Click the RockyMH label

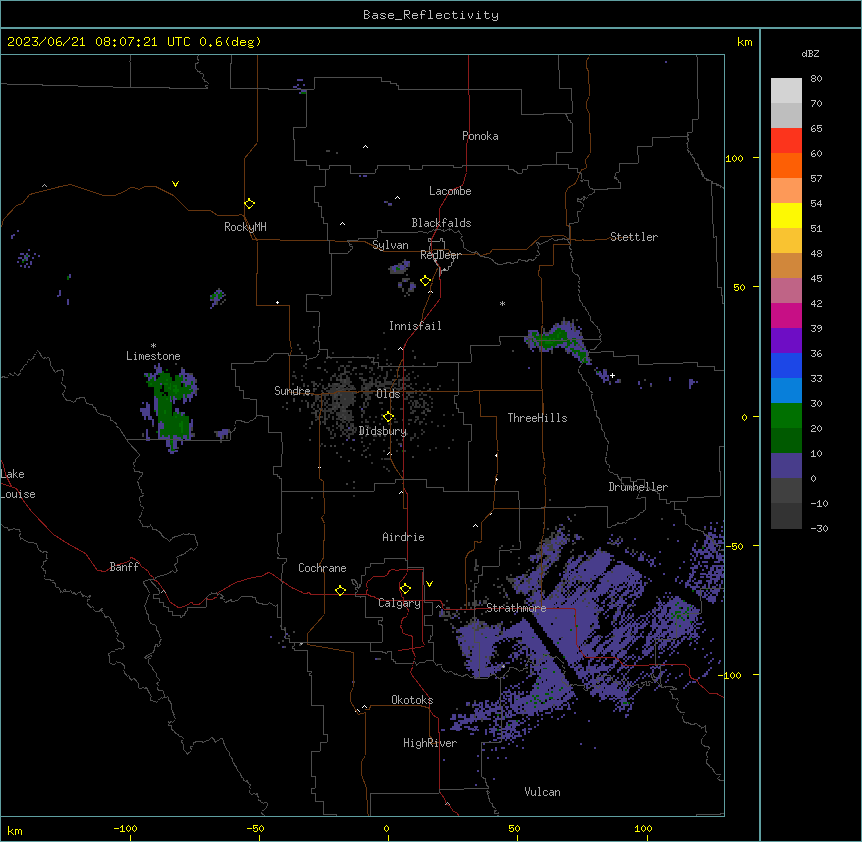(245, 227)
